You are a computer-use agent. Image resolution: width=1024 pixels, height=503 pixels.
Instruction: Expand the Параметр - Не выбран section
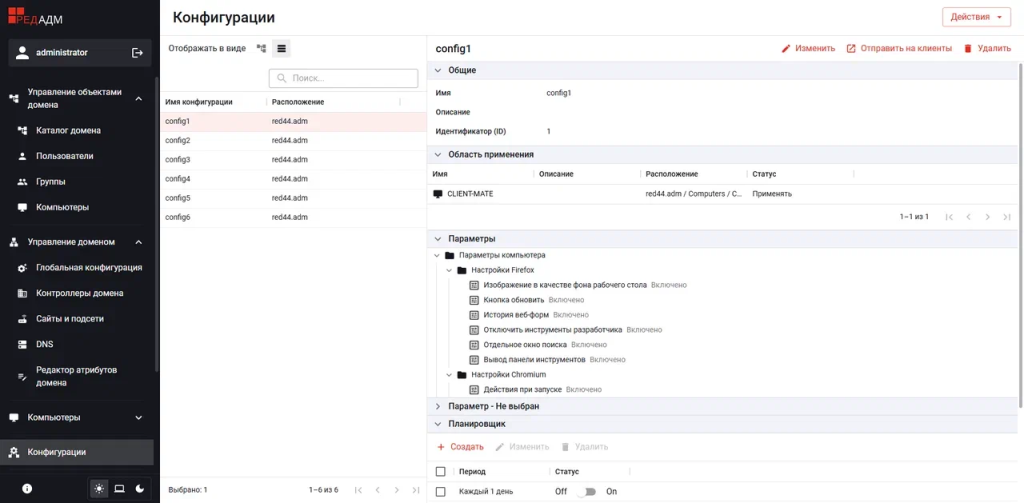pyautogui.click(x=438, y=407)
